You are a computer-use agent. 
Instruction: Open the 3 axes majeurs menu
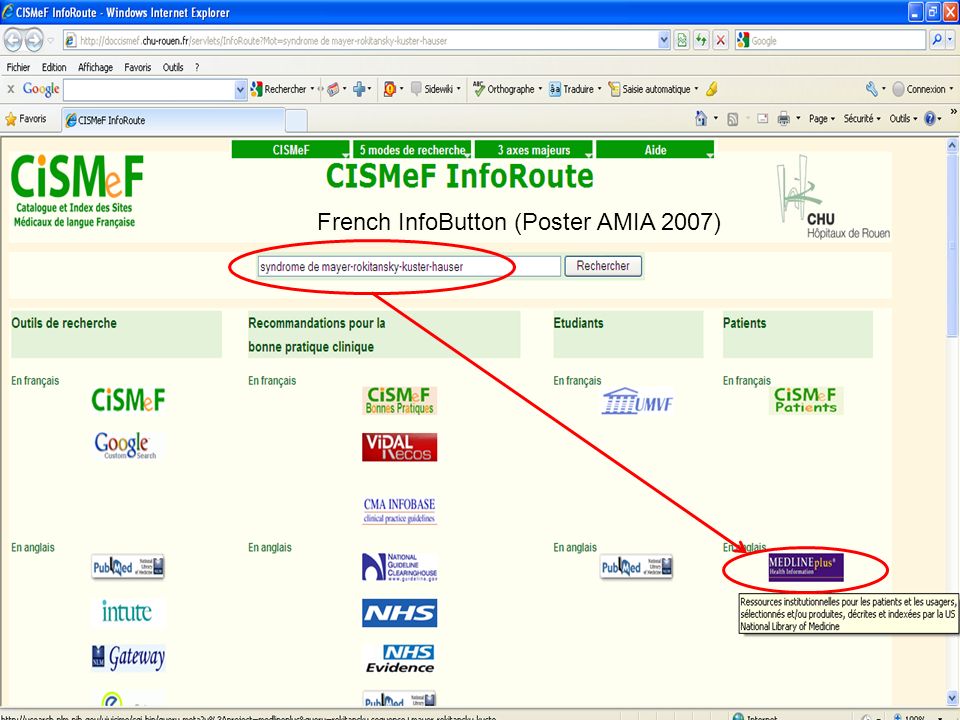533,150
